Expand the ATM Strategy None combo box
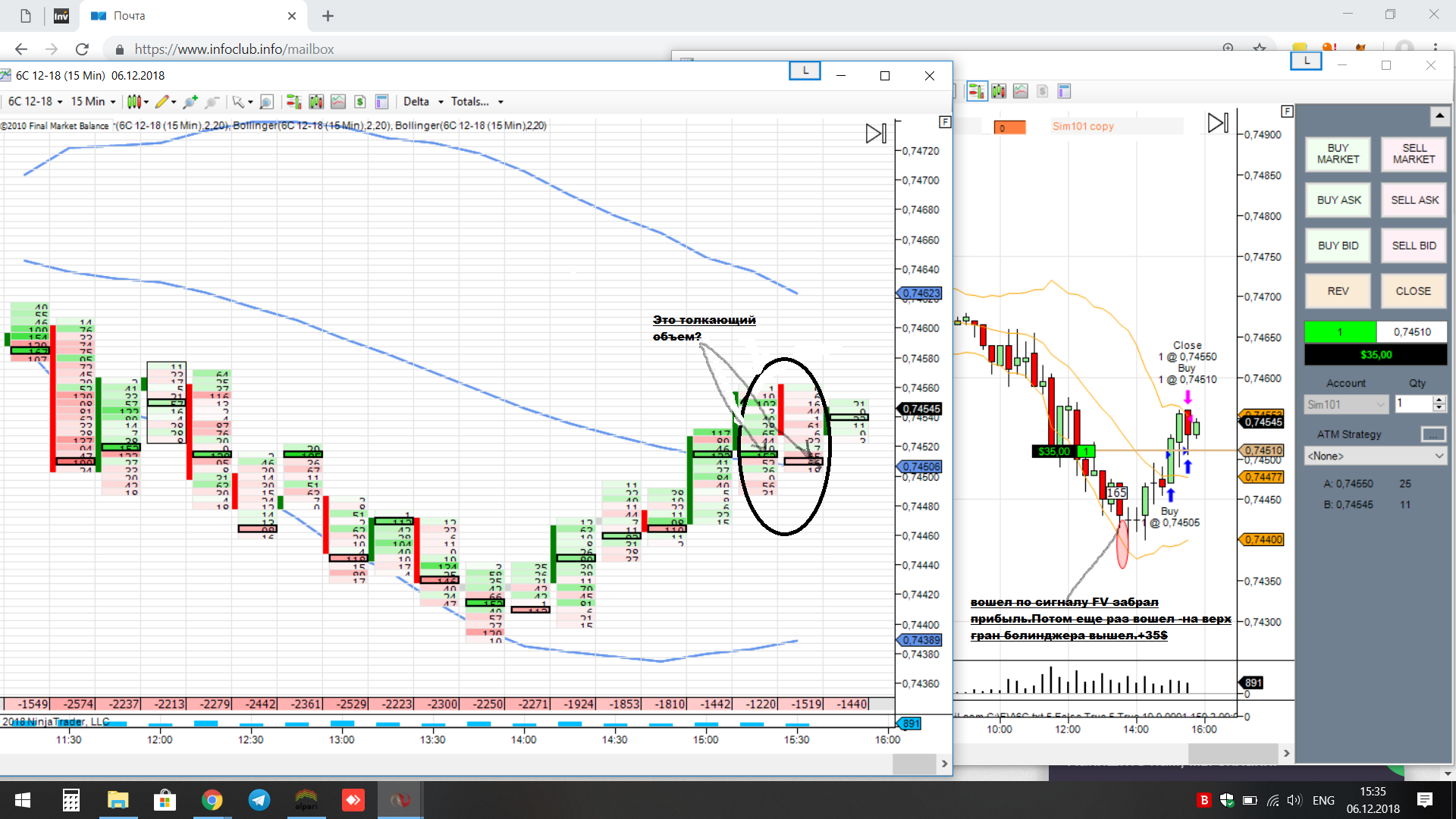1456x819 pixels. [x=1375, y=456]
